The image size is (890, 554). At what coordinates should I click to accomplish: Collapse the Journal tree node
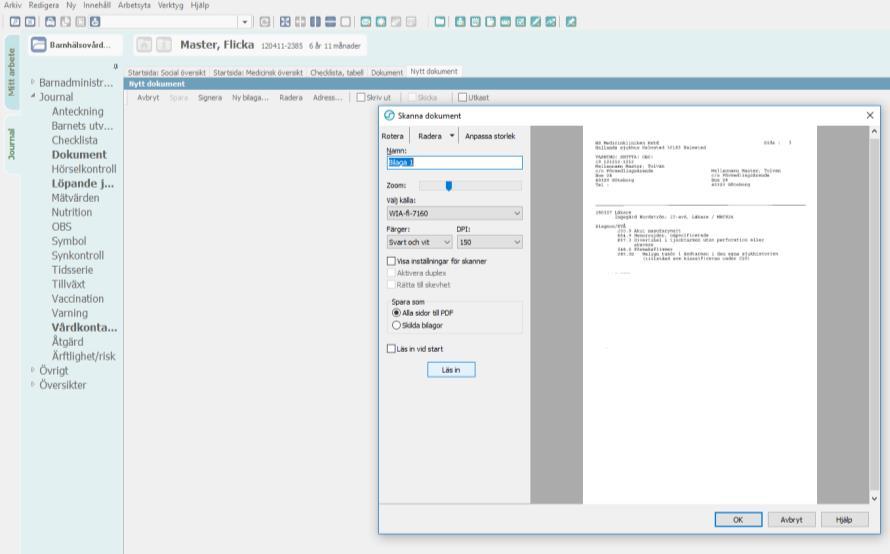coord(32,96)
